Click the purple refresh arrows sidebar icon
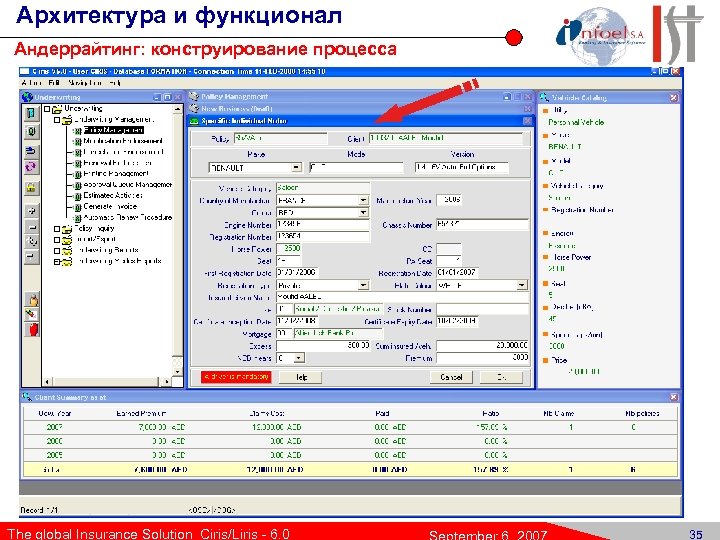Viewport: 720px width, 540px height. coord(31,167)
